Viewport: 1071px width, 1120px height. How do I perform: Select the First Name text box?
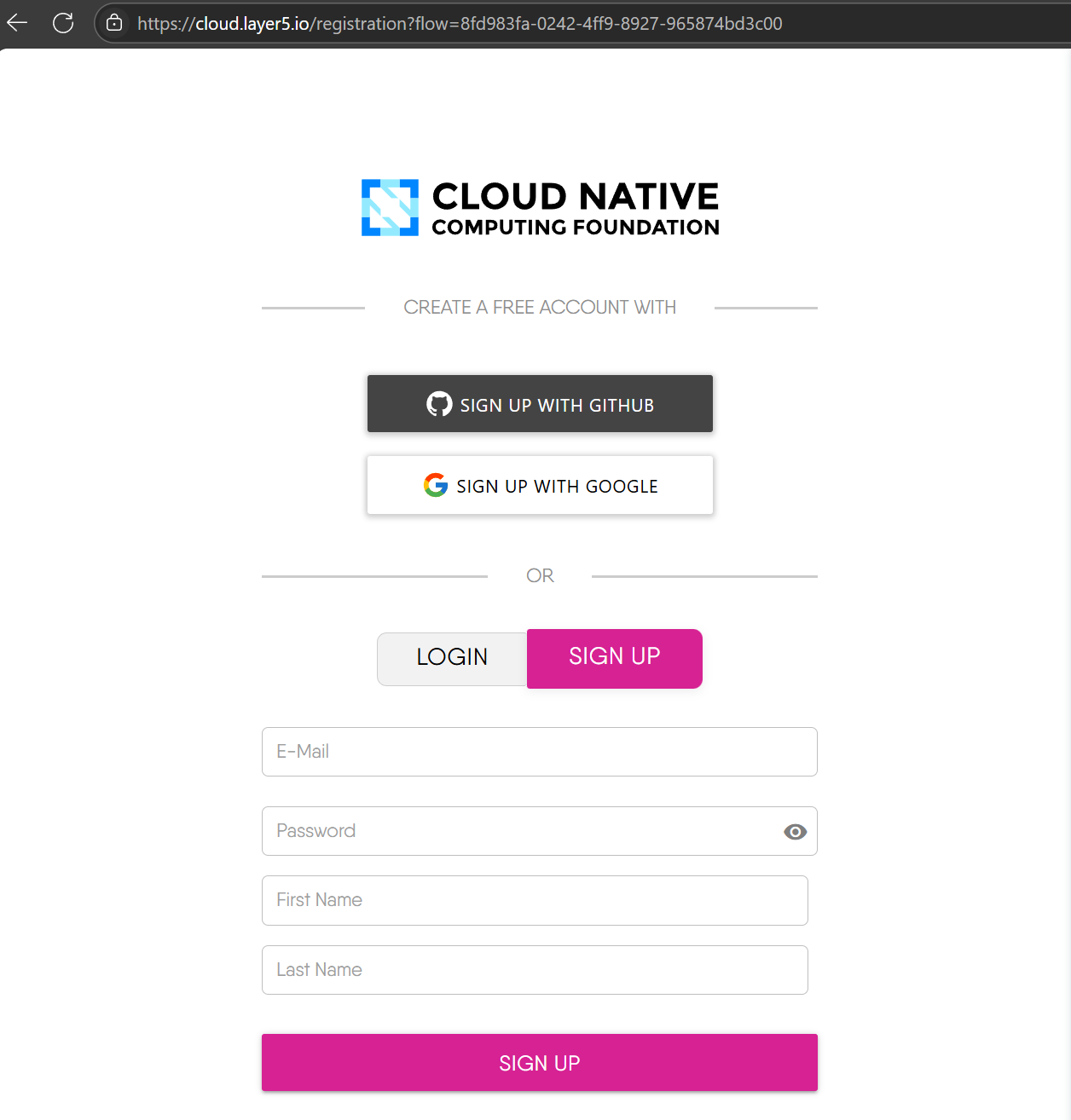click(x=535, y=901)
